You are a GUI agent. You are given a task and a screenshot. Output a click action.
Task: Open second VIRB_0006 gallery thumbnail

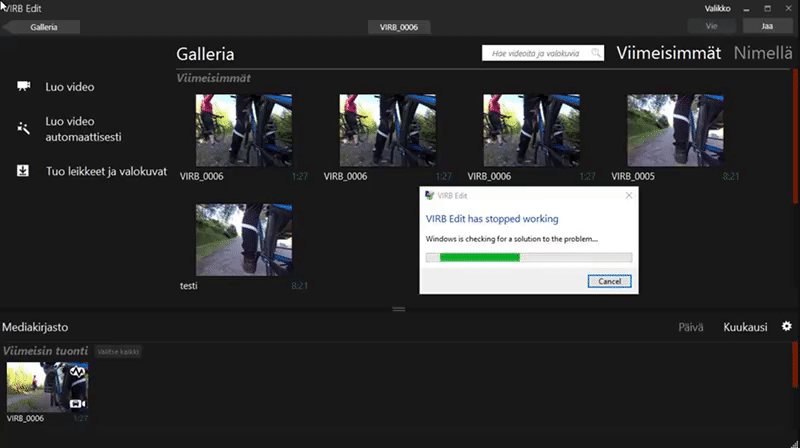(388, 130)
